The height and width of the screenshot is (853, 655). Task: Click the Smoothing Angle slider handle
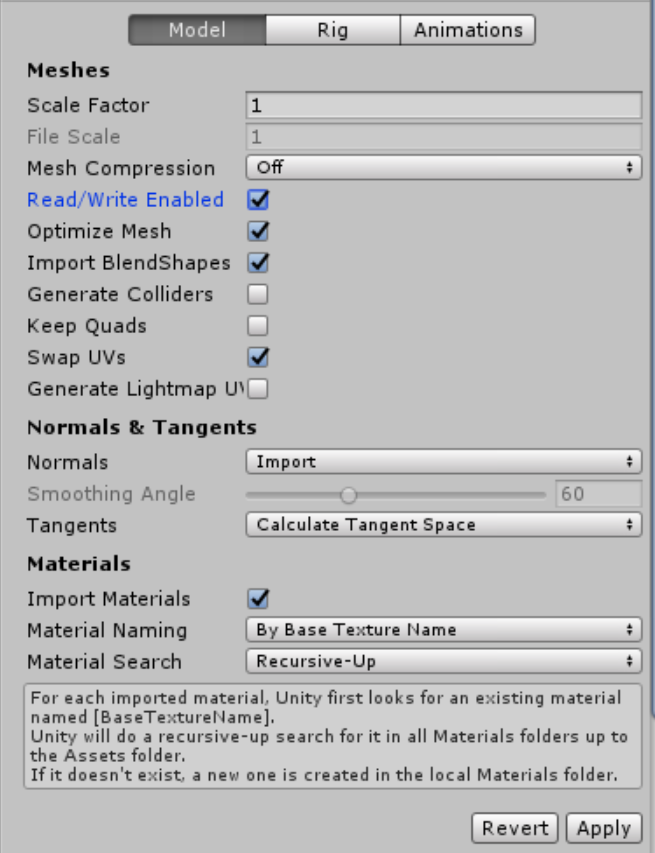coord(348,494)
